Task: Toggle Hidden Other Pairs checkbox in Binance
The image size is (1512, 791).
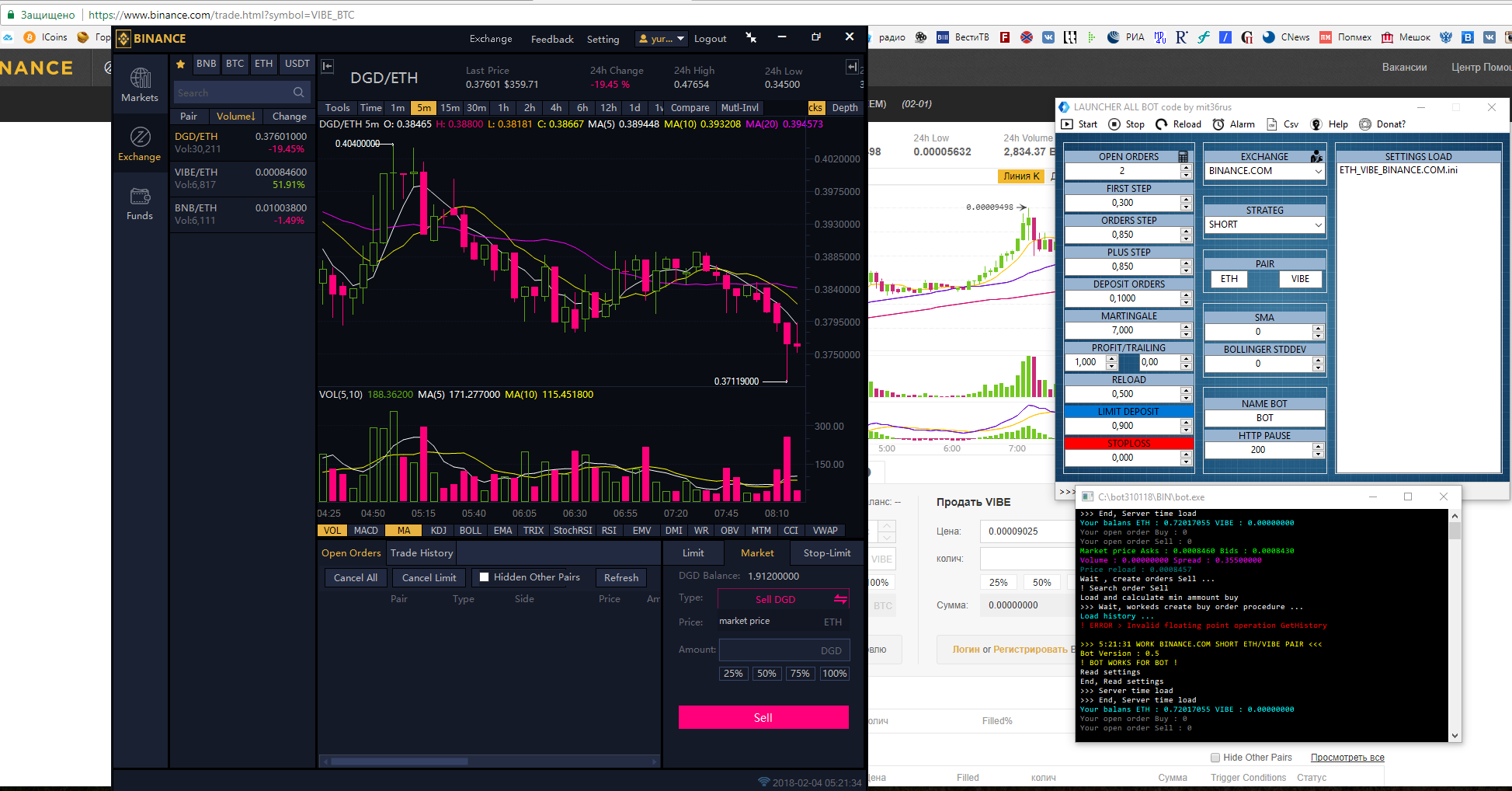Action: (485, 577)
